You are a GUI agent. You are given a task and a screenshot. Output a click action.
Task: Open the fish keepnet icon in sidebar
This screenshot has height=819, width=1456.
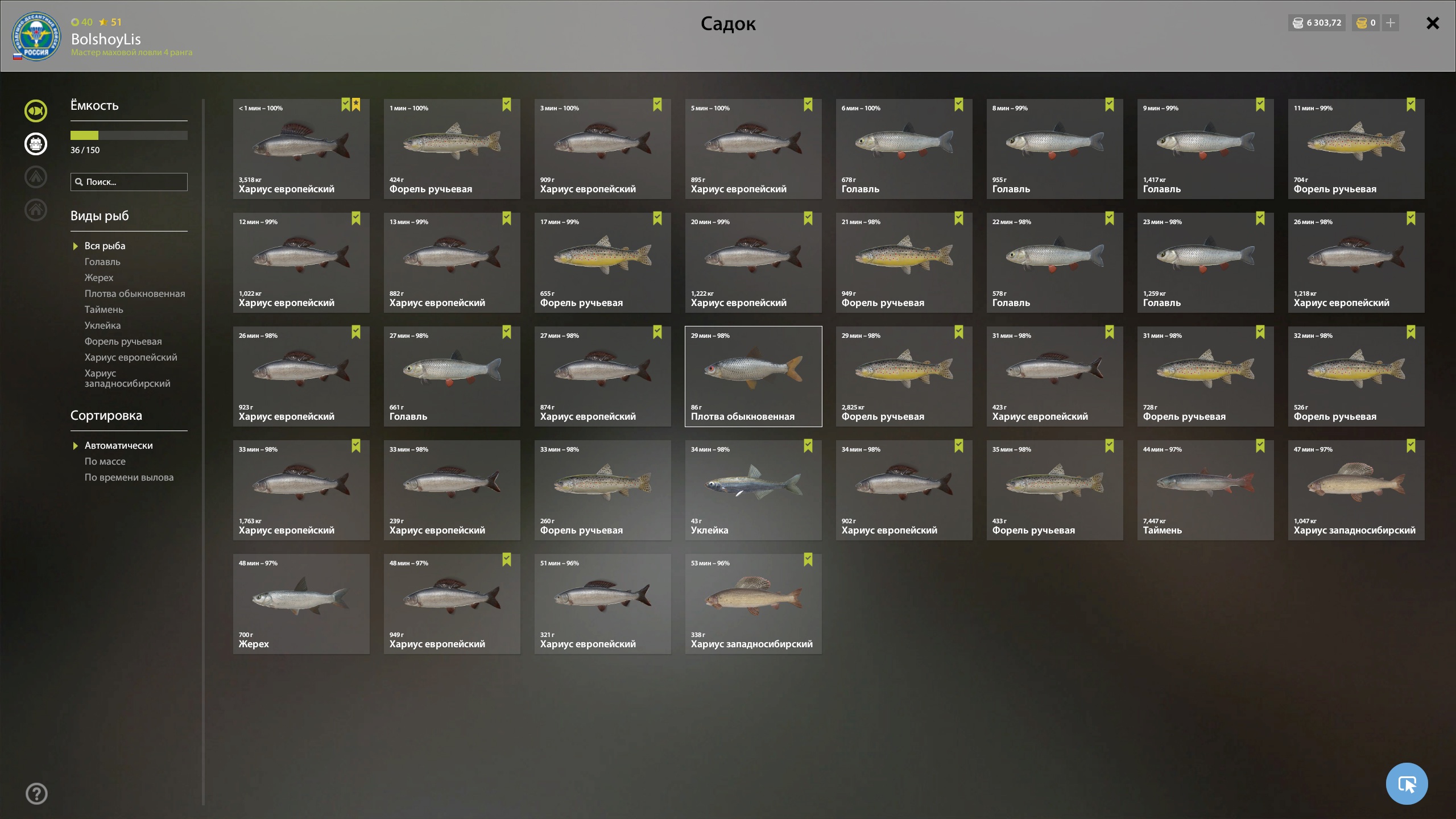pos(36,111)
